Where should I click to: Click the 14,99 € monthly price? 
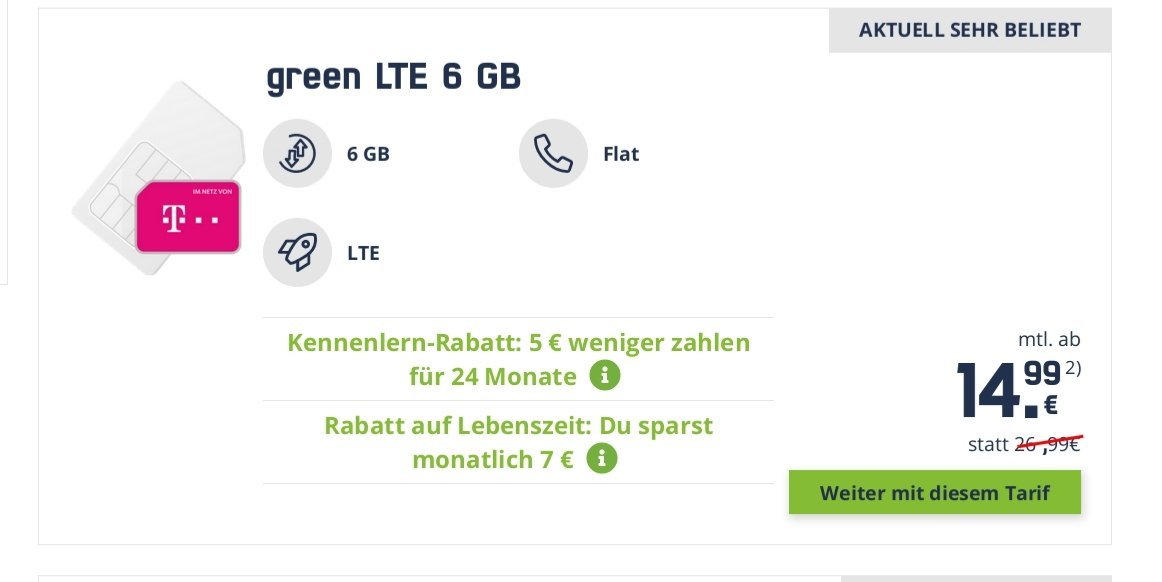(x=1009, y=389)
